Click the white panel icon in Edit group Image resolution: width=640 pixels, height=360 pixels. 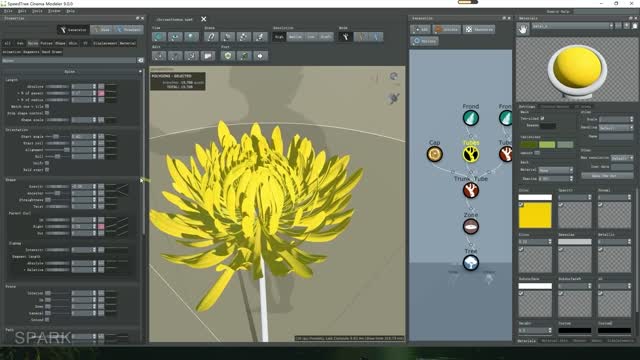[x=207, y=56]
